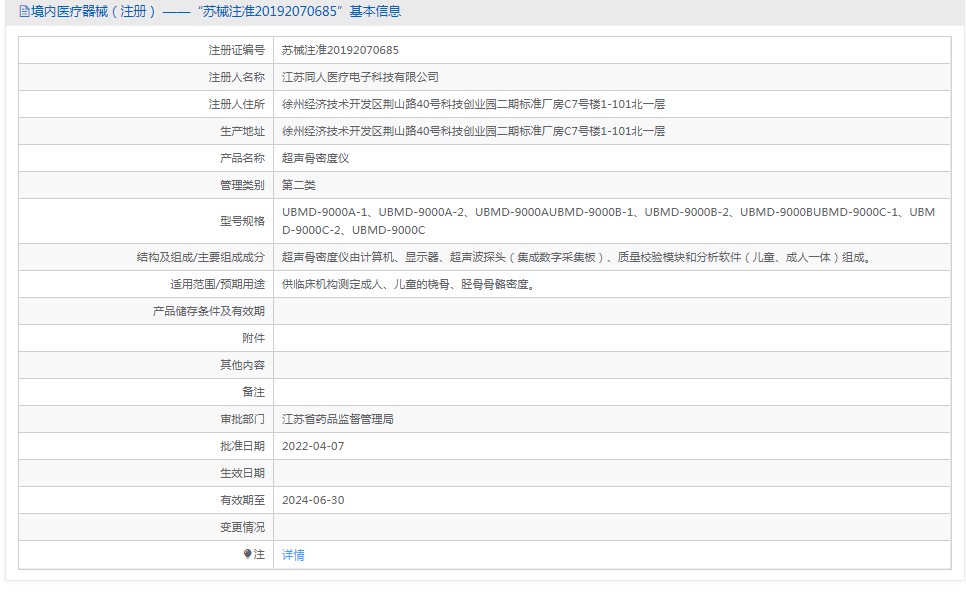Click the 生产地址 label
966x603 pixels.
point(242,131)
